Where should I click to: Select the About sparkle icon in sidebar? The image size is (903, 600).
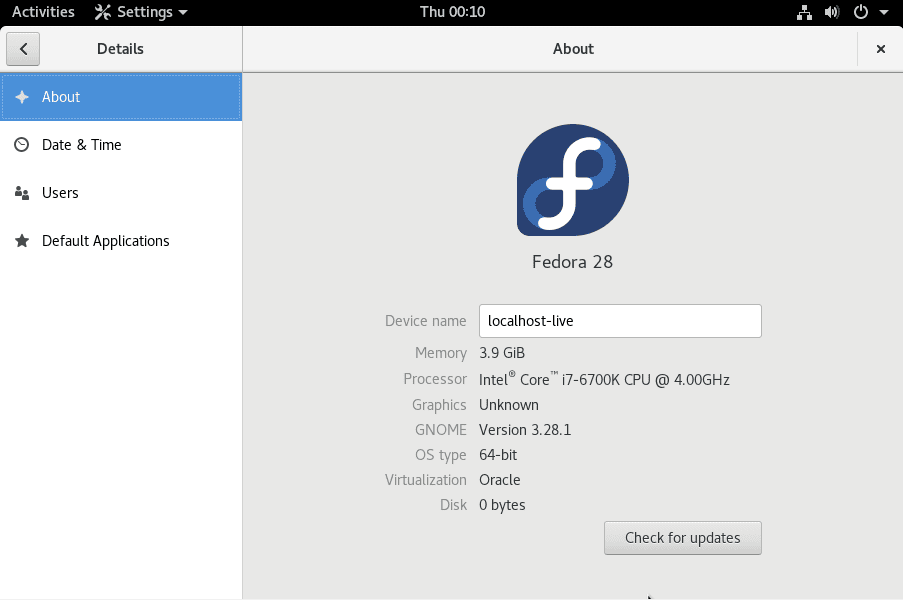(x=22, y=97)
